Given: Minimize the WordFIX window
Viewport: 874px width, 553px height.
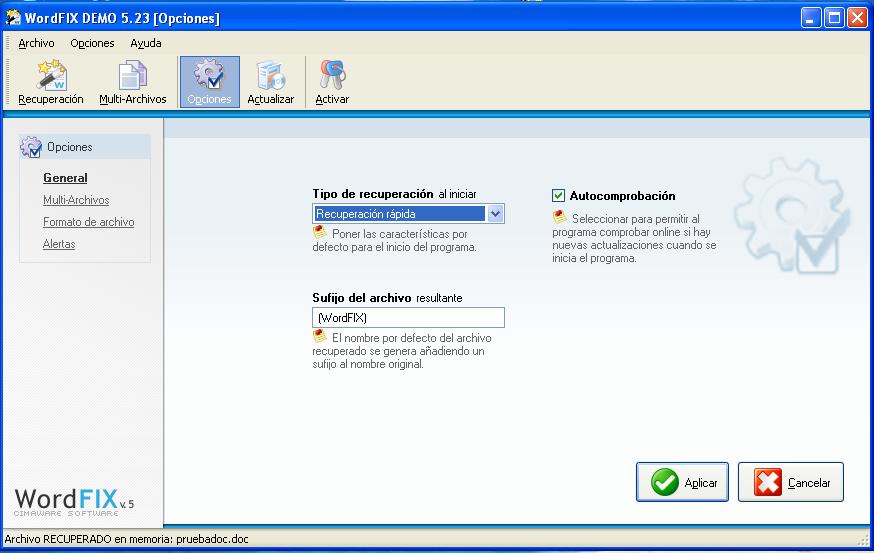Looking at the screenshot, I should coord(810,18).
